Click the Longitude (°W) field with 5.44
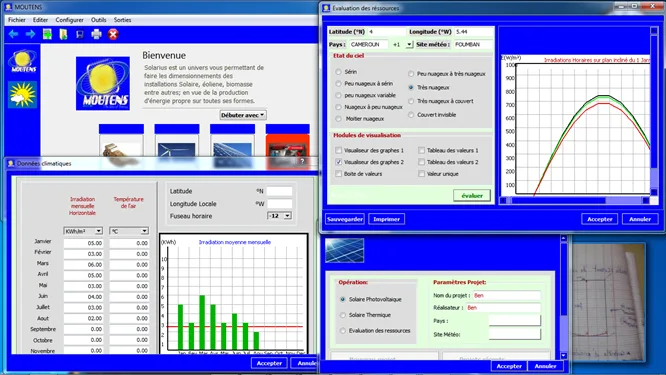 coord(473,32)
